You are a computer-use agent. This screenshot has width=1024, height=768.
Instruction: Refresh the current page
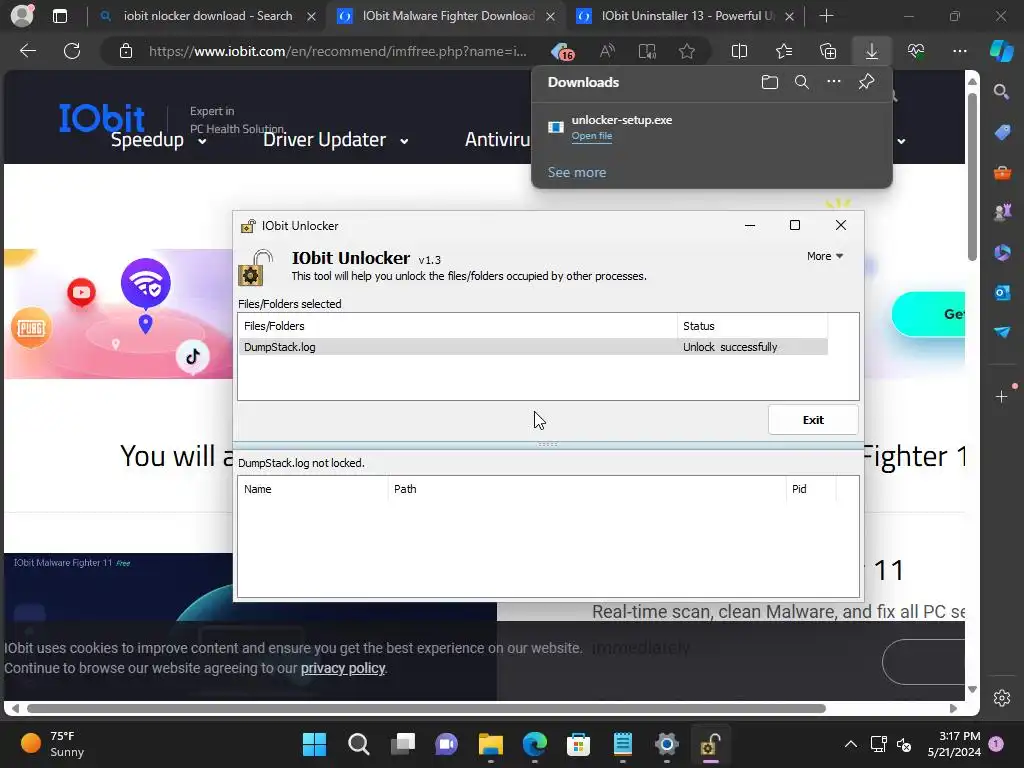[x=72, y=51]
